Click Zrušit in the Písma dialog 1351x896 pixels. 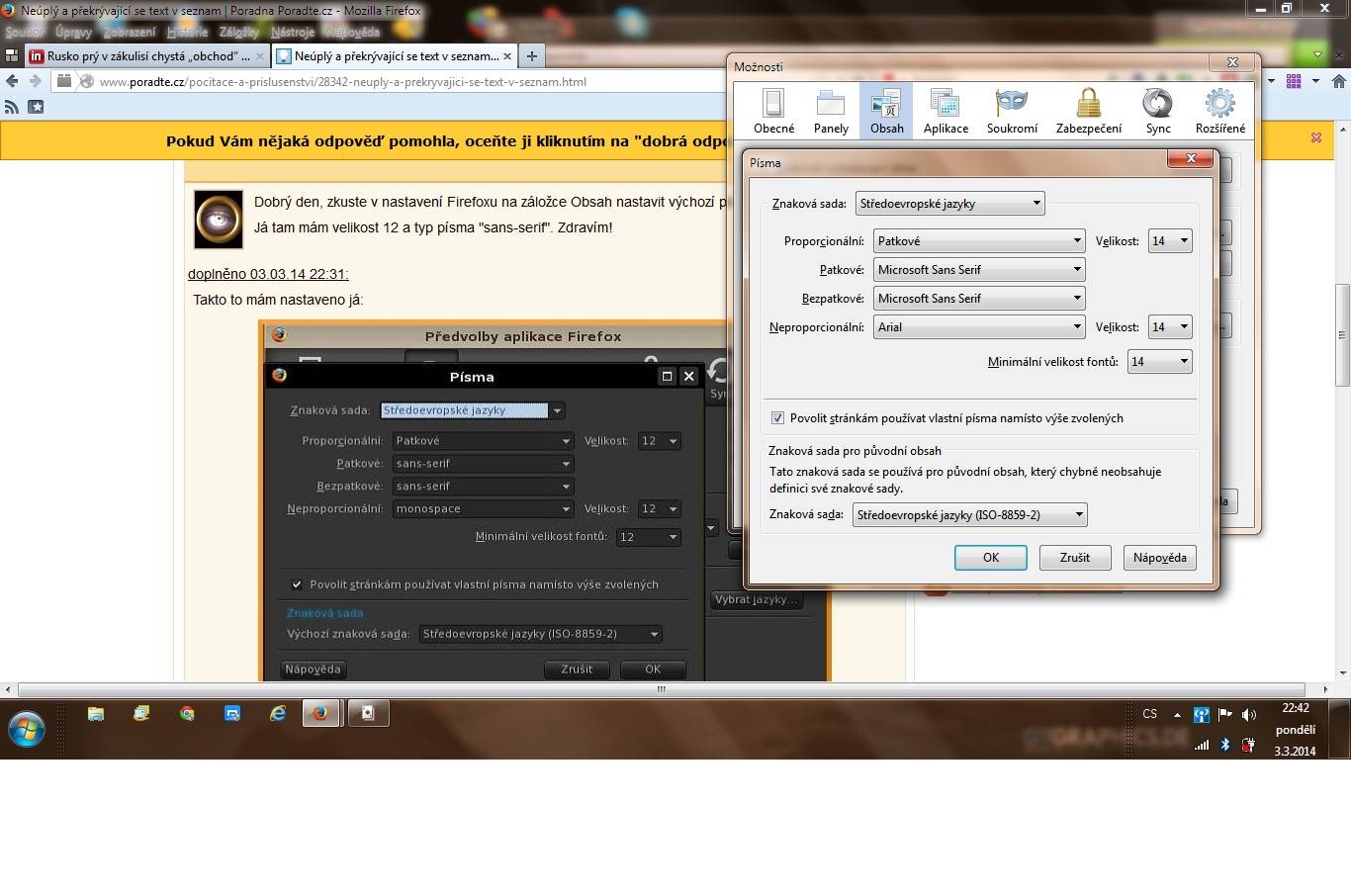click(x=1075, y=558)
